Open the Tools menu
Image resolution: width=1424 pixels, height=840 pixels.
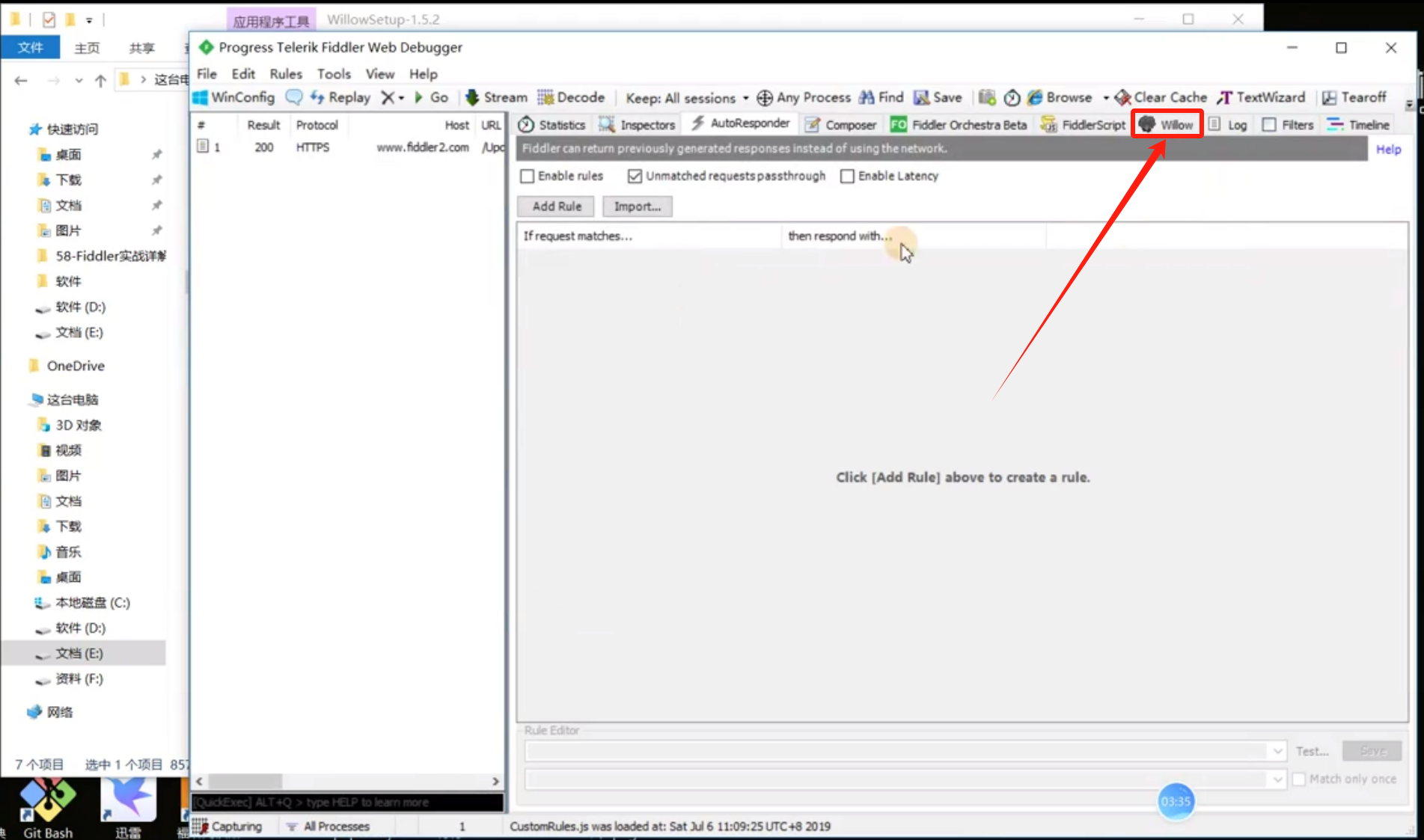(x=334, y=74)
